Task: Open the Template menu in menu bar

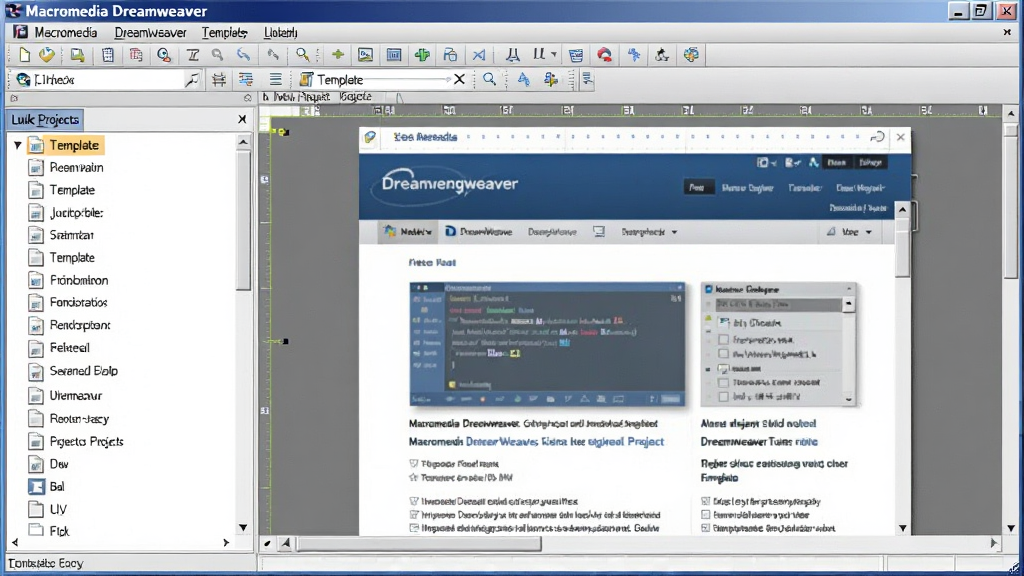Action: tap(224, 33)
